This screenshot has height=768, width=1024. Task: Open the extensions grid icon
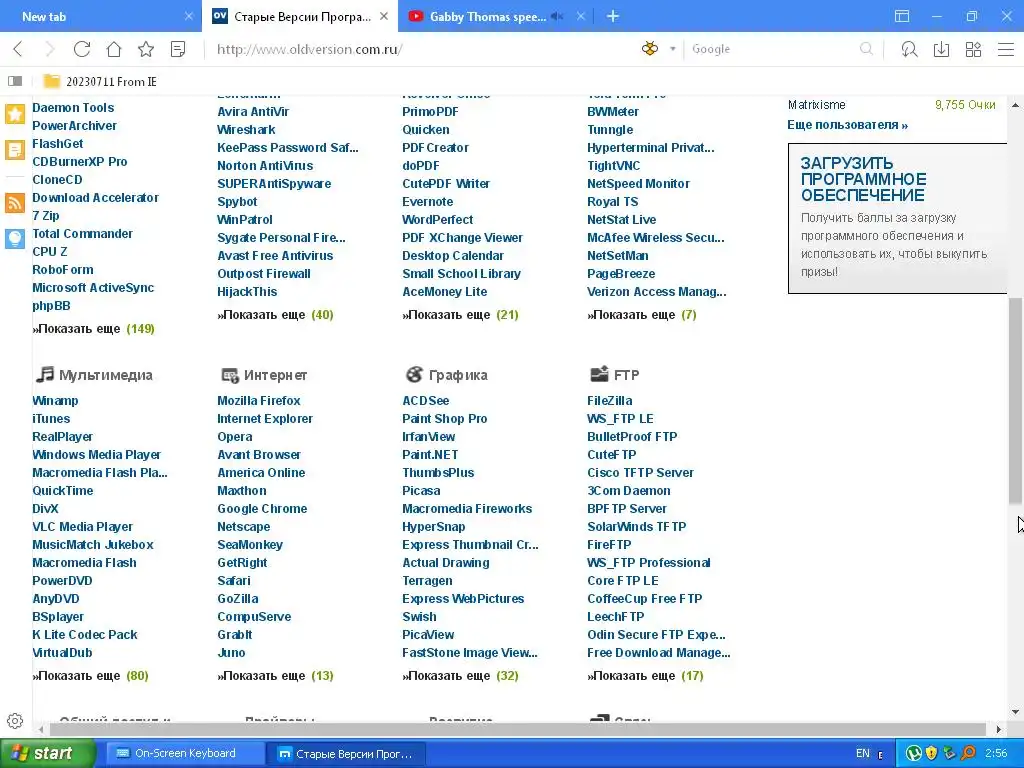[x=973, y=49]
